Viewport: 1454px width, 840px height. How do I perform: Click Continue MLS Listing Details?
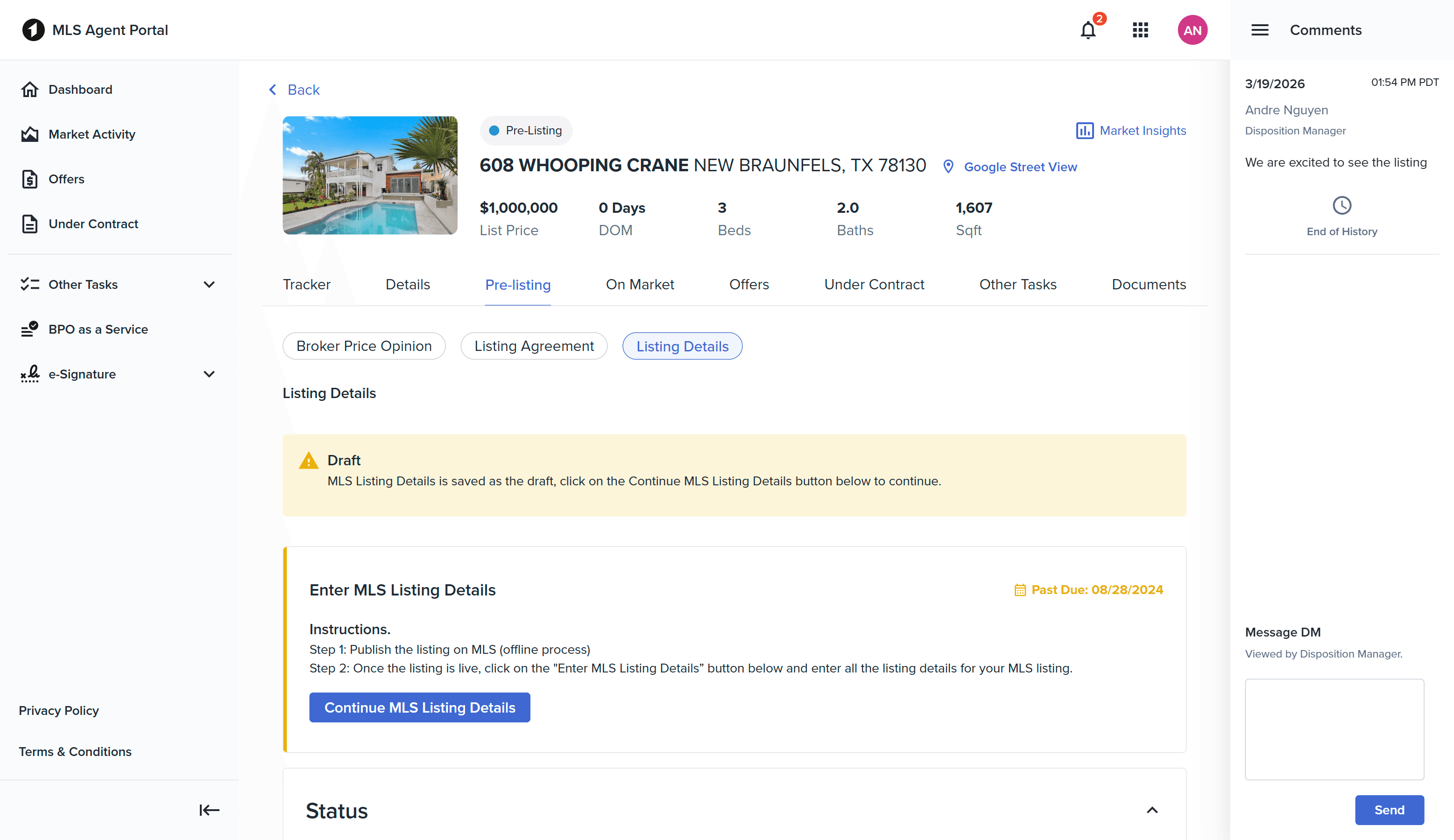pos(419,707)
